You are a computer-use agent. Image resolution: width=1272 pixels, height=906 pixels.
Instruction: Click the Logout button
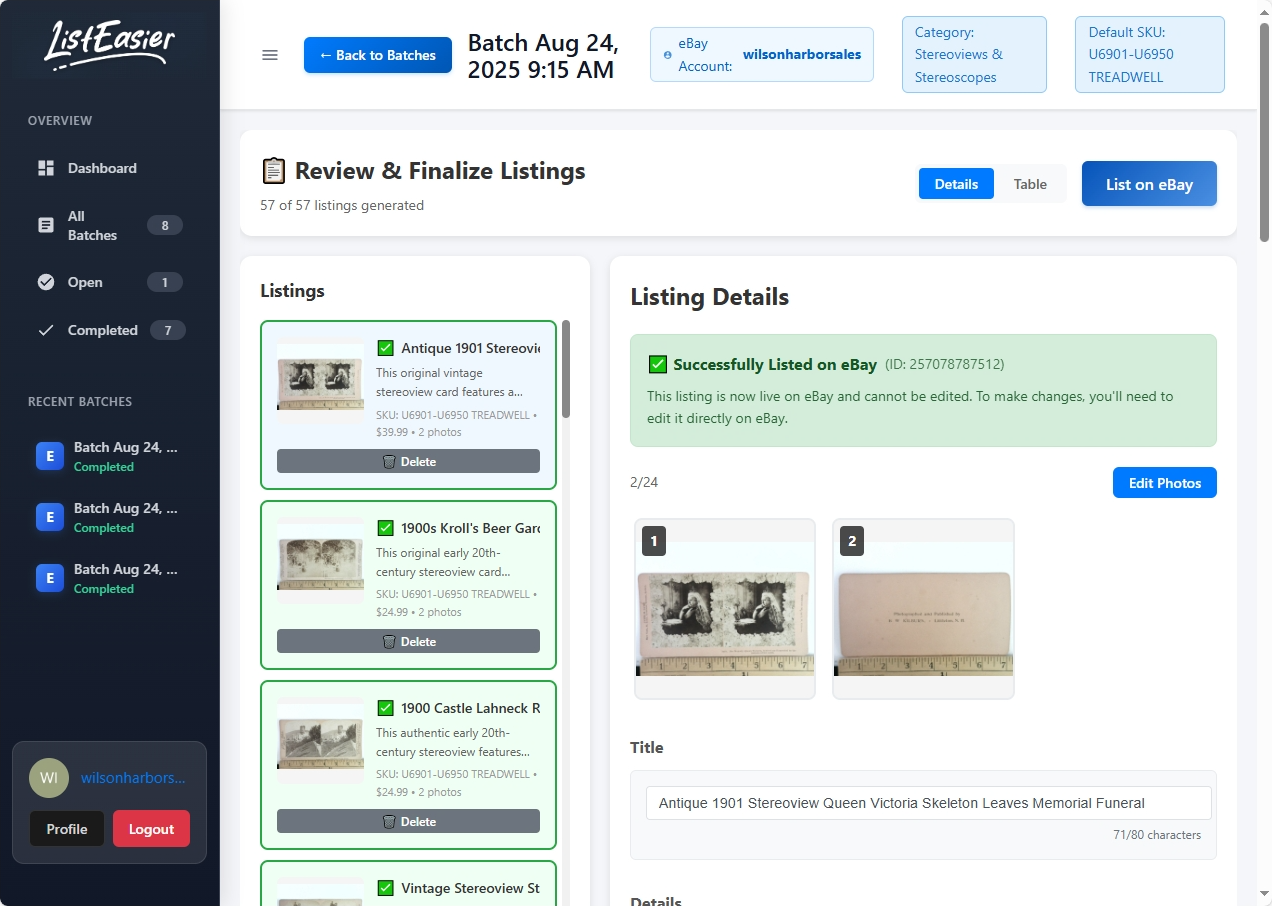[151, 829]
